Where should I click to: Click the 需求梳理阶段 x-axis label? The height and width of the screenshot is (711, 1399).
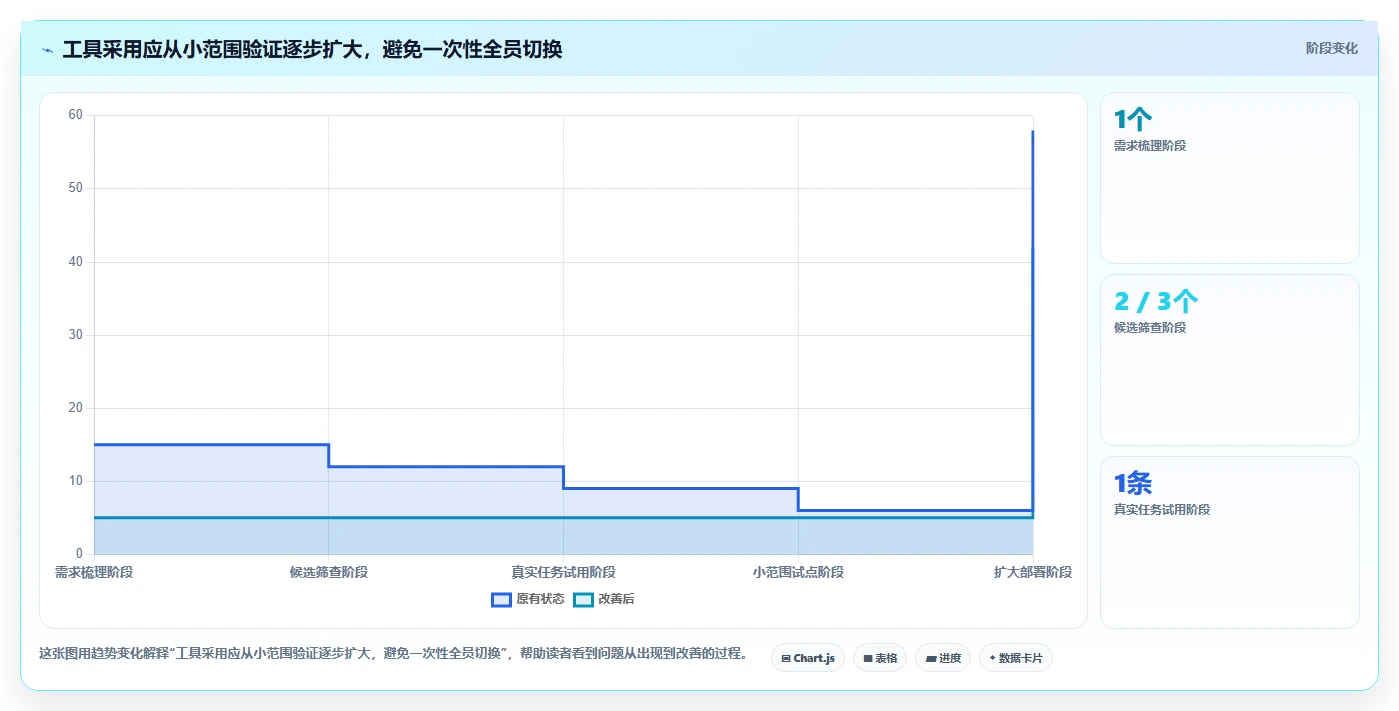(x=94, y=572)
